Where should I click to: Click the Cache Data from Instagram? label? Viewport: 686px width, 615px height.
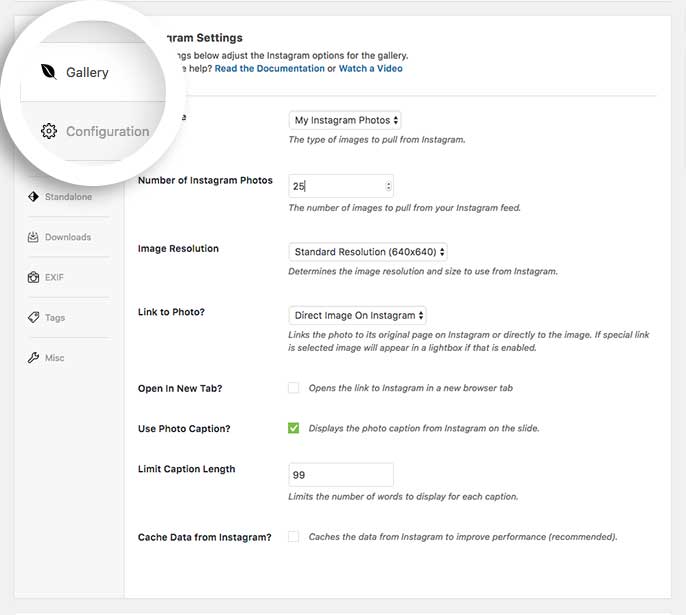(205, 537)
